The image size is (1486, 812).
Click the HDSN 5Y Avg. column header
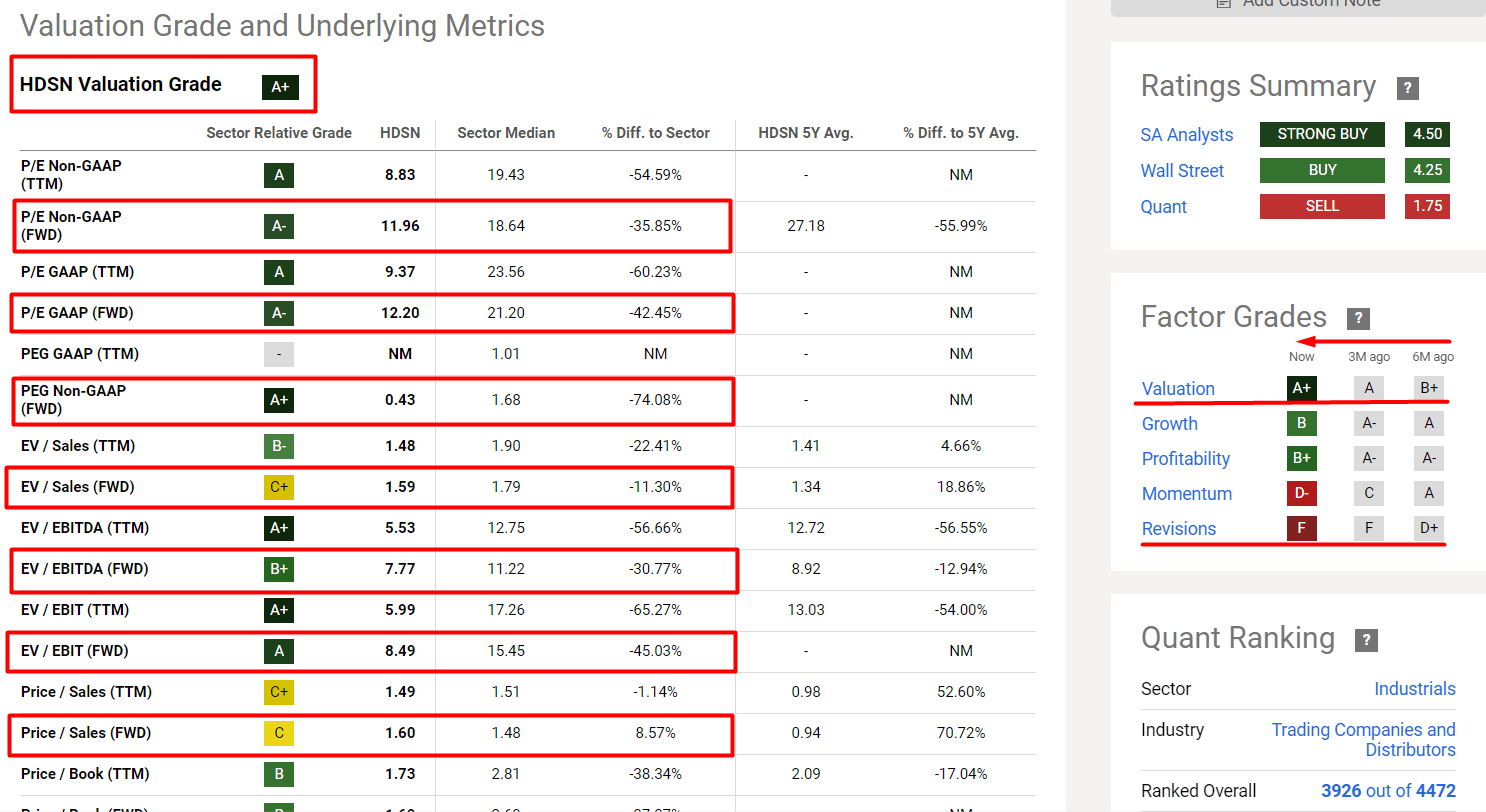(806, 133)
